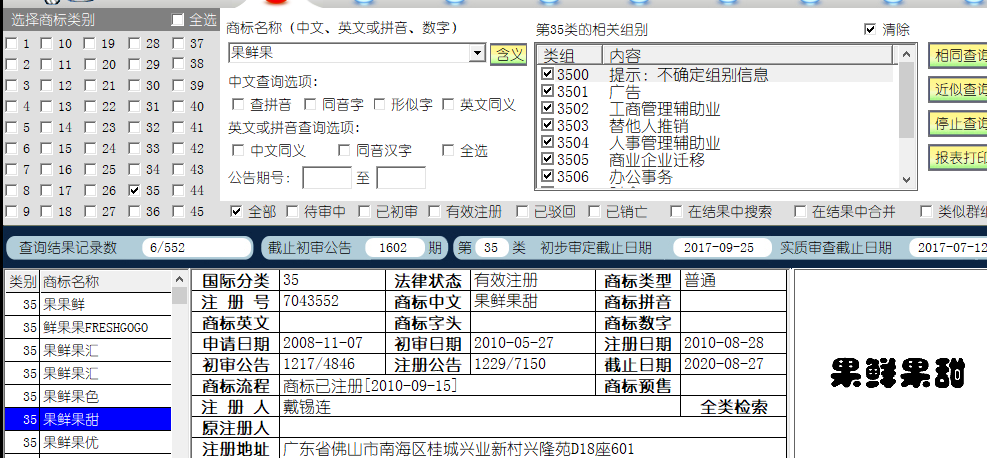Select result row 鲜果果FRESHGOGO

click(x=88, y=327)
